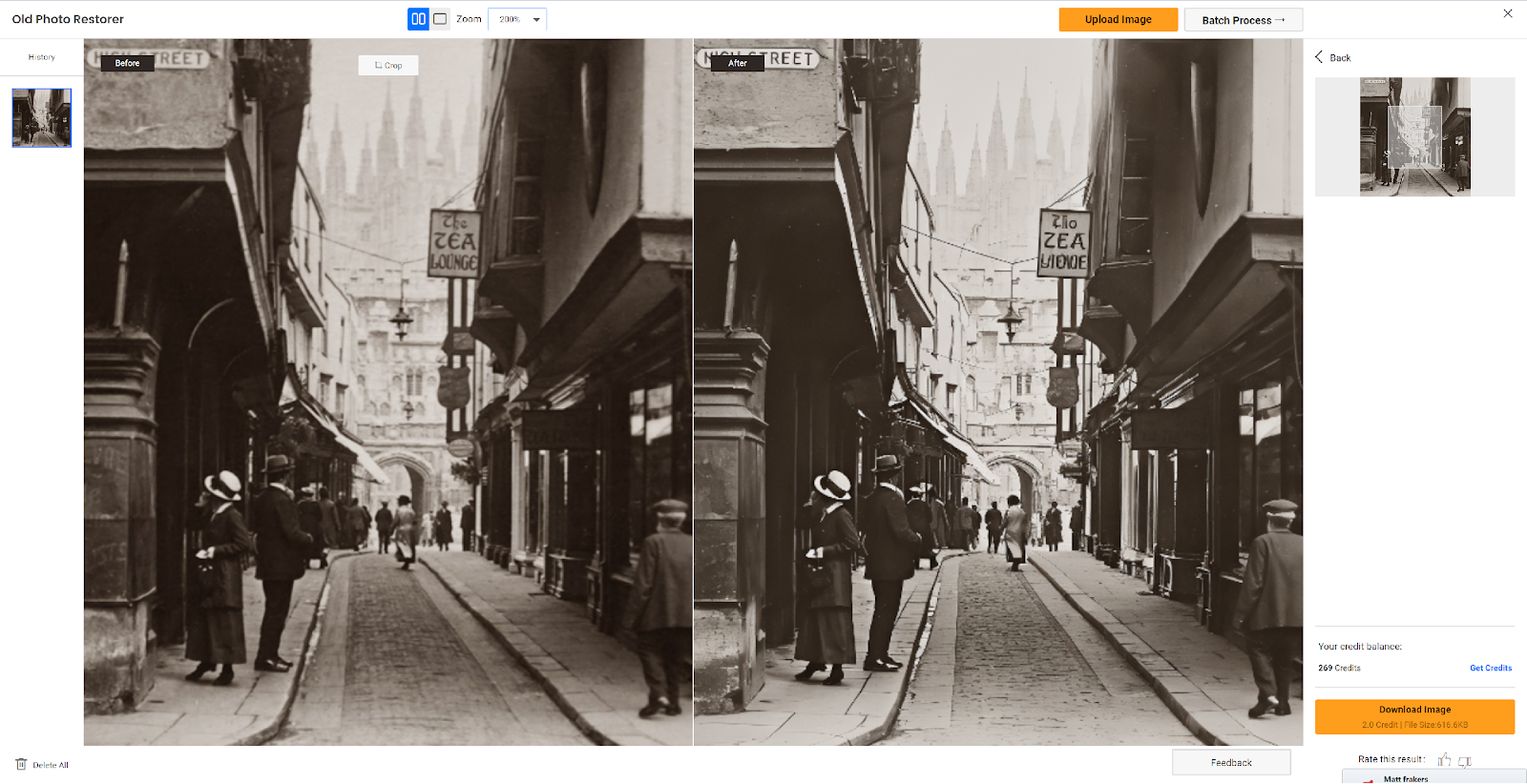Click the After label on the right image
The height and width of the screenshot is (784, 1527).
pyautogui.click(x=738, y=63)
